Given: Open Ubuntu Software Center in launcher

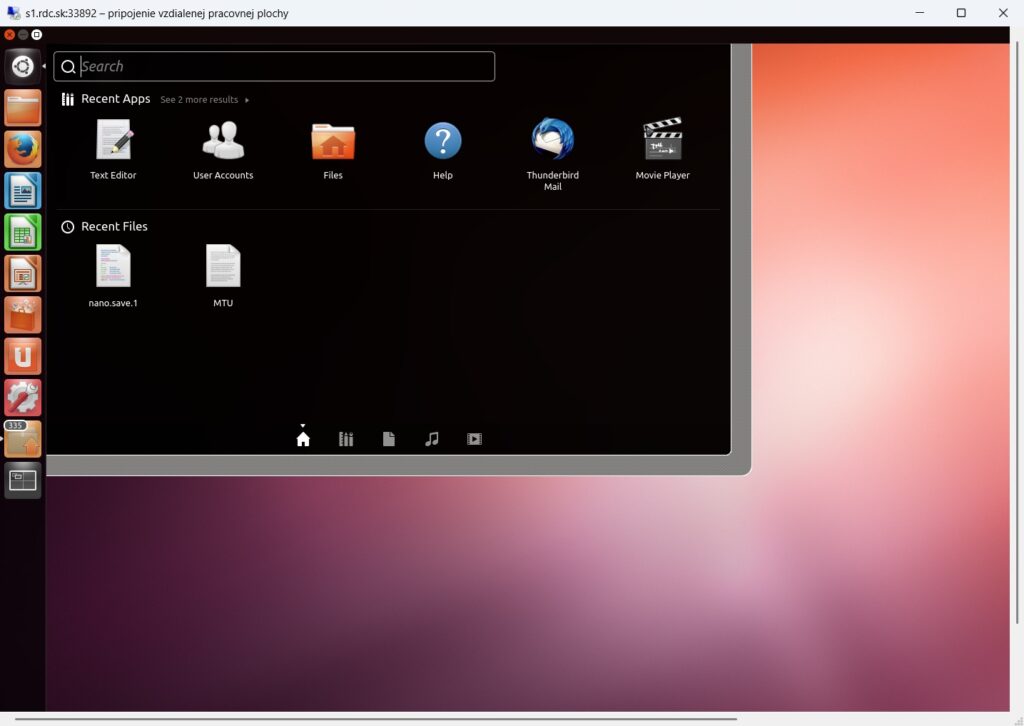Looking at the screenshot, I should pos(23,315).
